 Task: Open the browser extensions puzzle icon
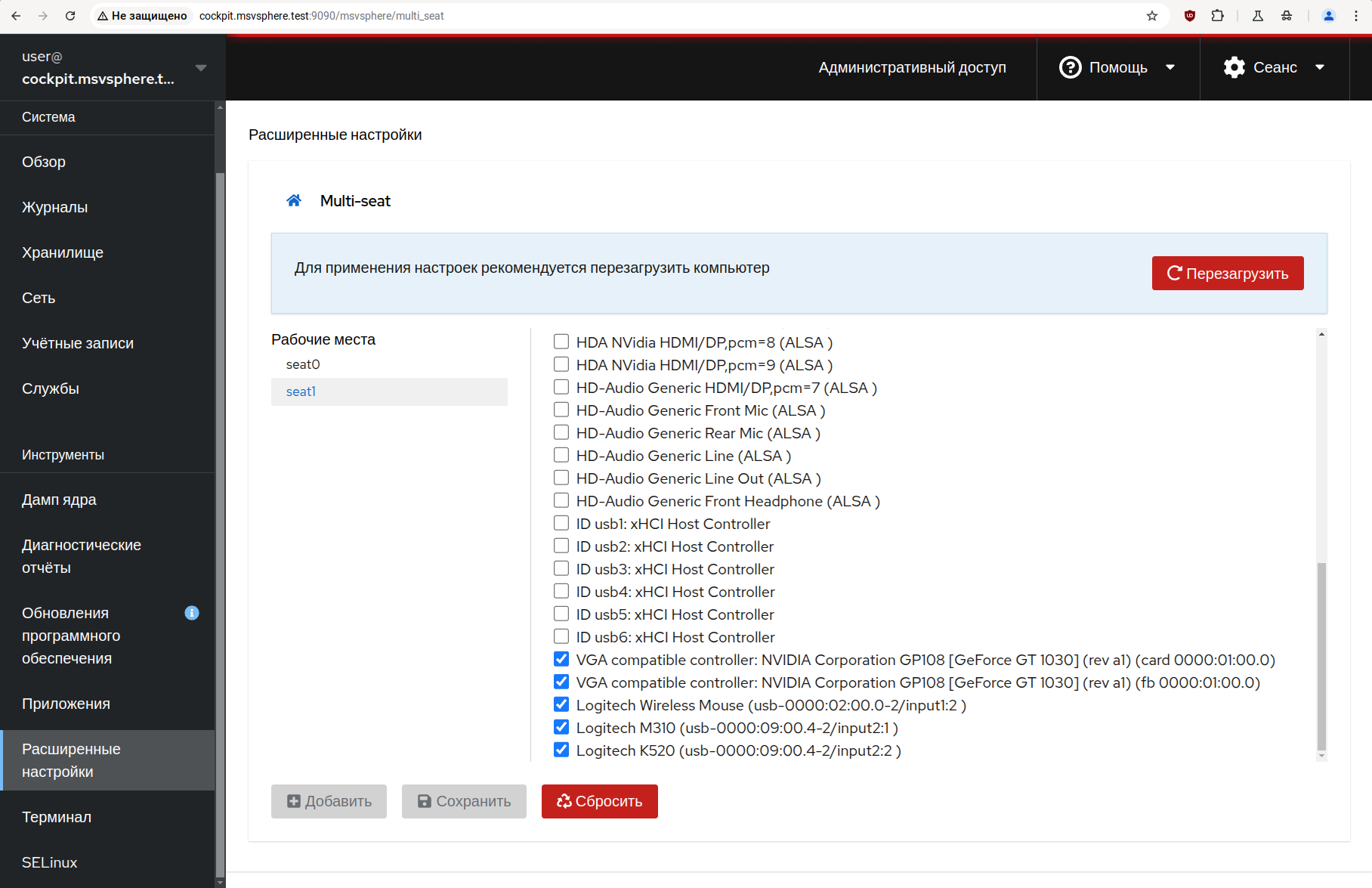[1217, 16]
